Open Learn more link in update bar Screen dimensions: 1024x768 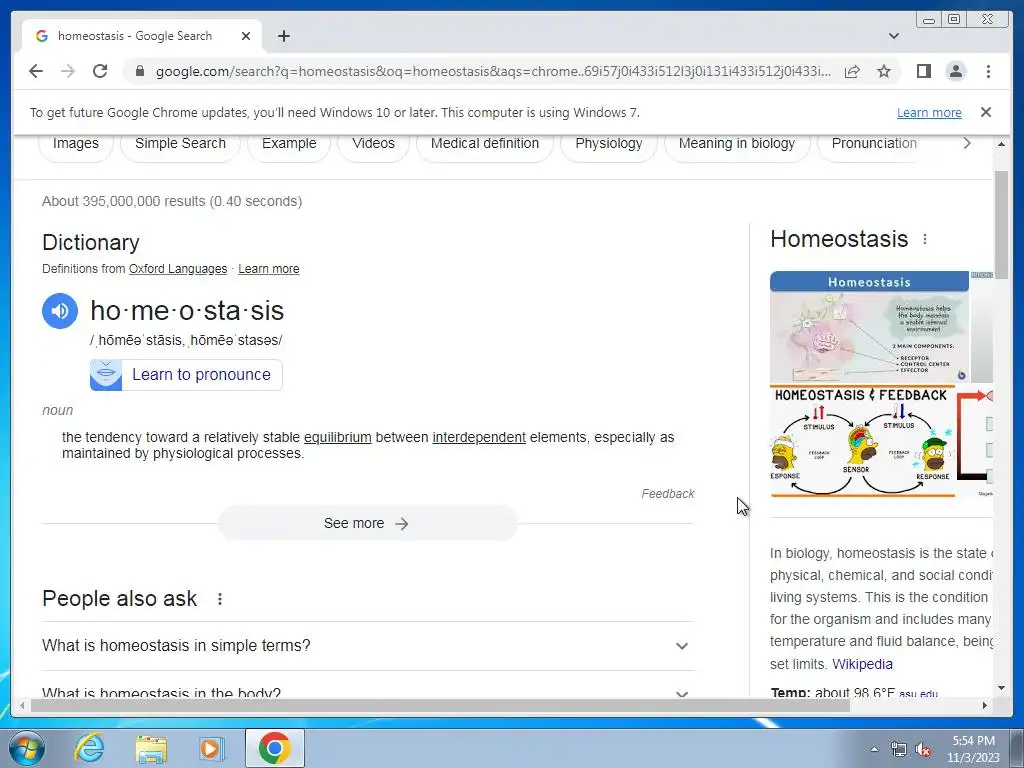929,112
